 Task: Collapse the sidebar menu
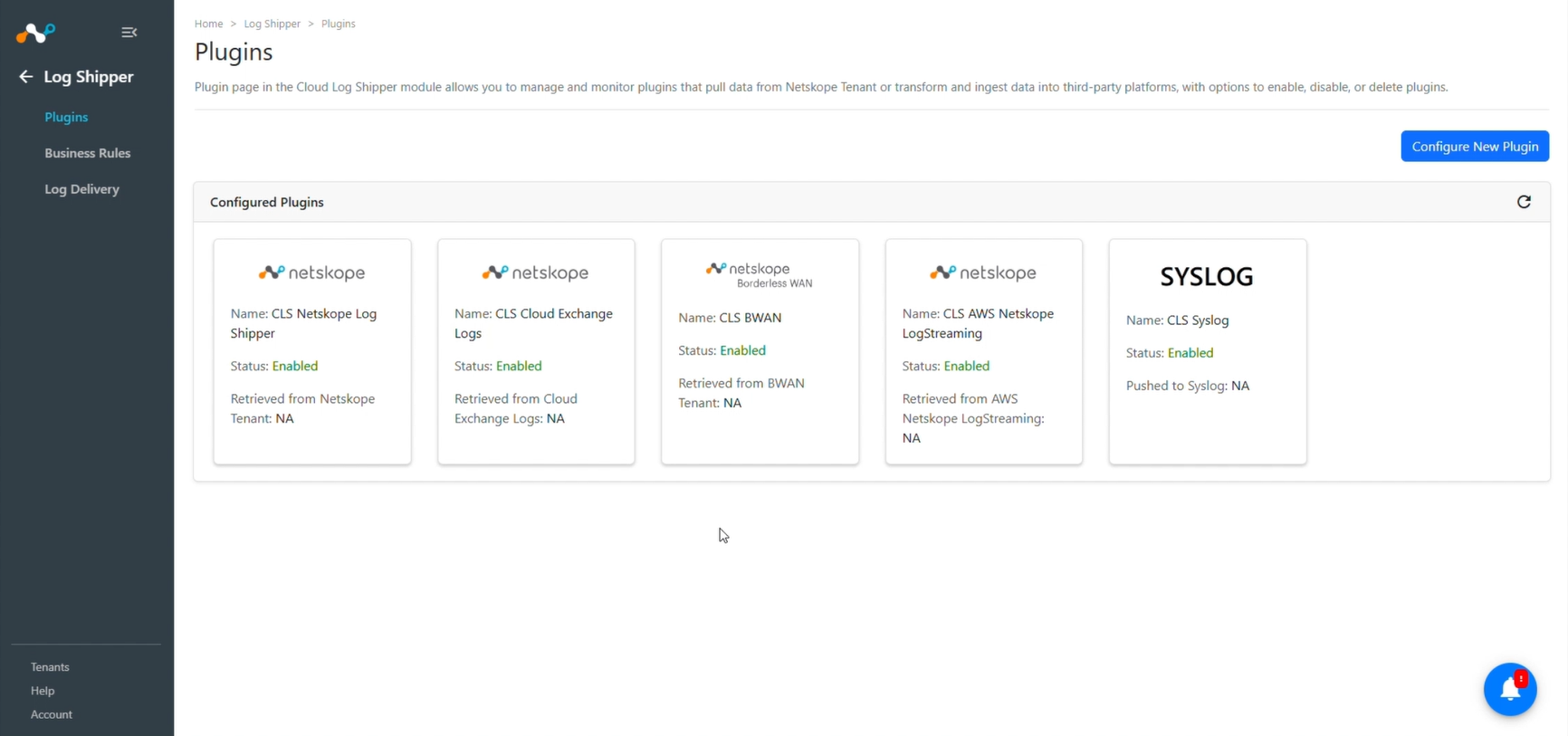click(129, 33)
